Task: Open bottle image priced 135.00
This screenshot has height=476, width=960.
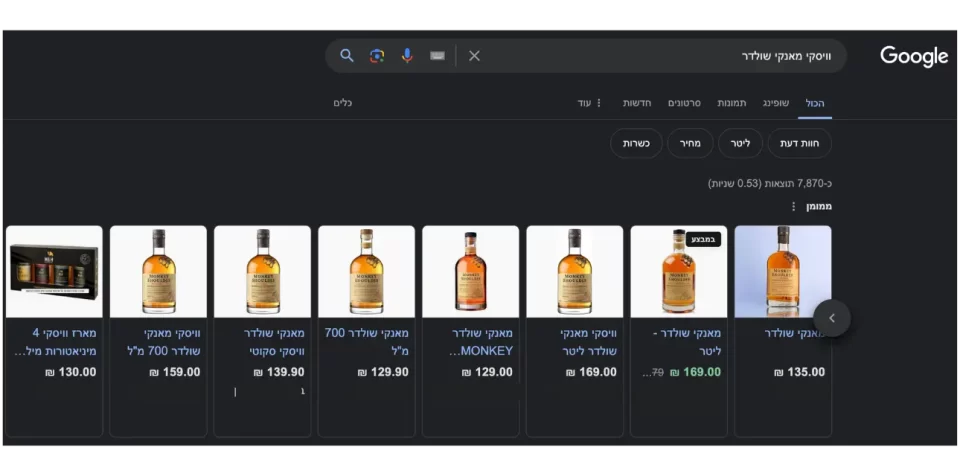Action: pyautogui.click(x=783, y=271)
